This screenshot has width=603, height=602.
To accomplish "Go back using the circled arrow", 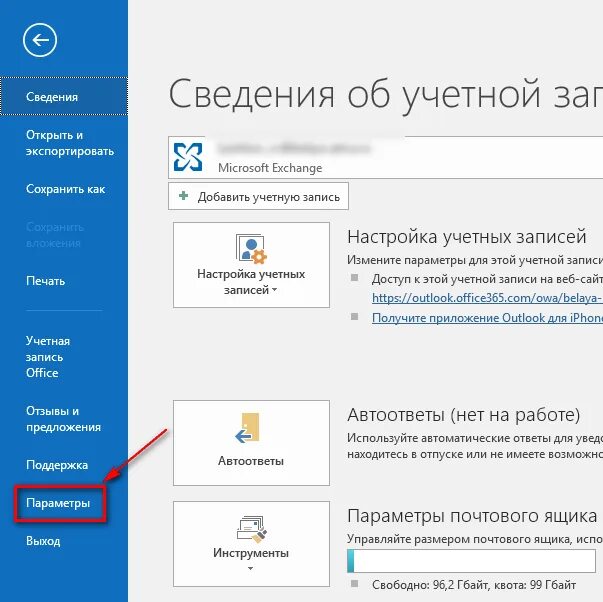I will pos(40,40).
